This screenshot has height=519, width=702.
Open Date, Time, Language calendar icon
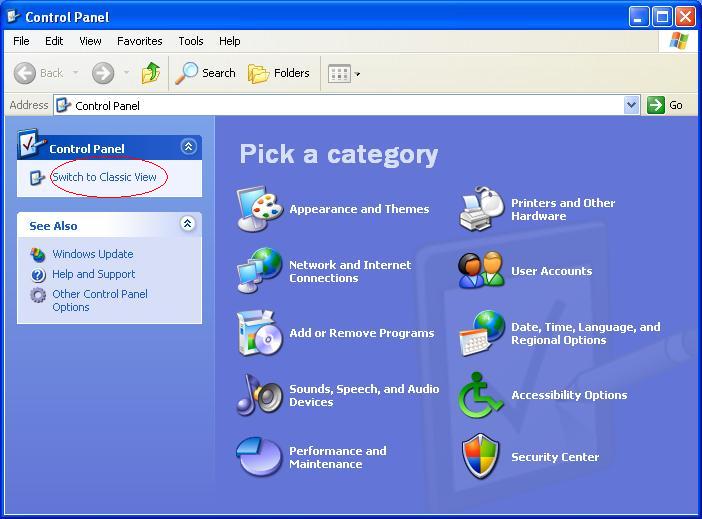click(x=481, y=333)
